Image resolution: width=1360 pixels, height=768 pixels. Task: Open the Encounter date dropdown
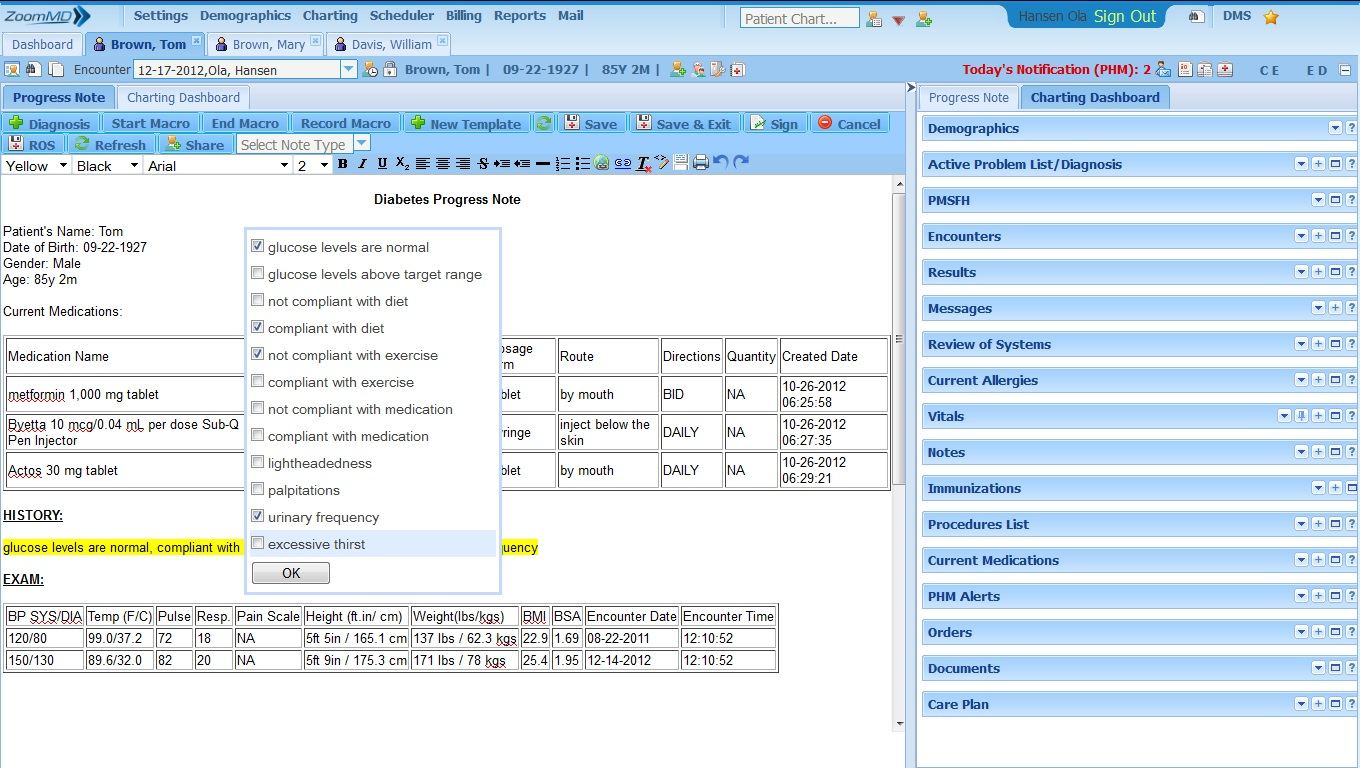(349, 69)
